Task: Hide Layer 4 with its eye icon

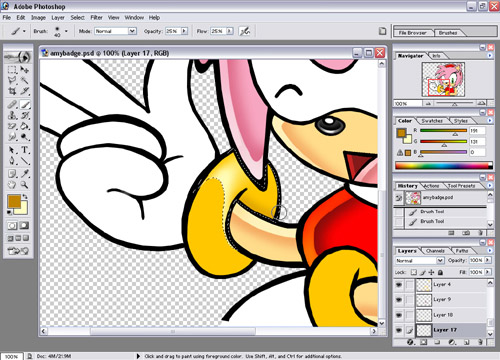Action: click(x=399, y=285)
